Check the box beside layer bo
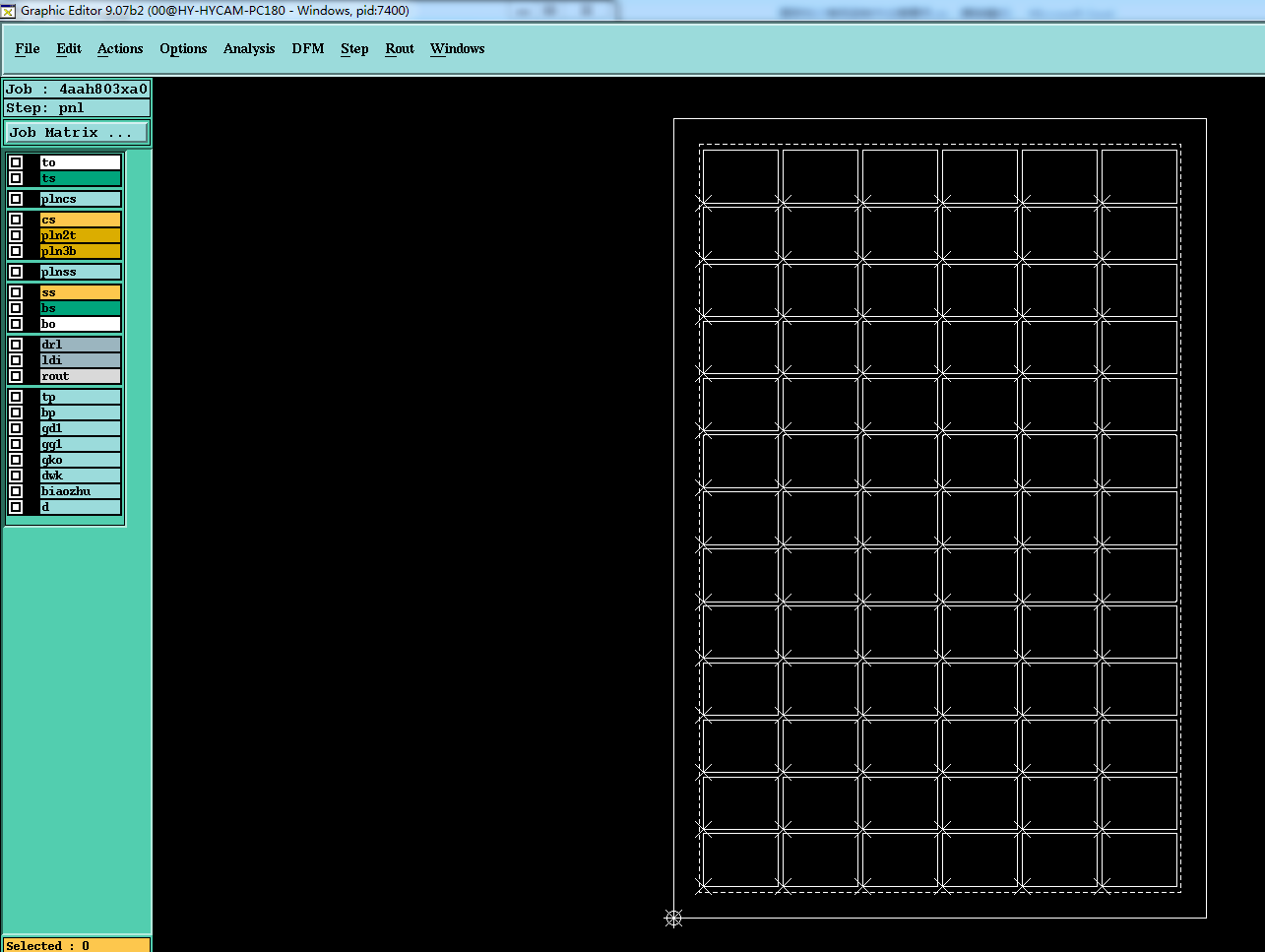This screenshot has height=952, width=1265. pos(16,324)
